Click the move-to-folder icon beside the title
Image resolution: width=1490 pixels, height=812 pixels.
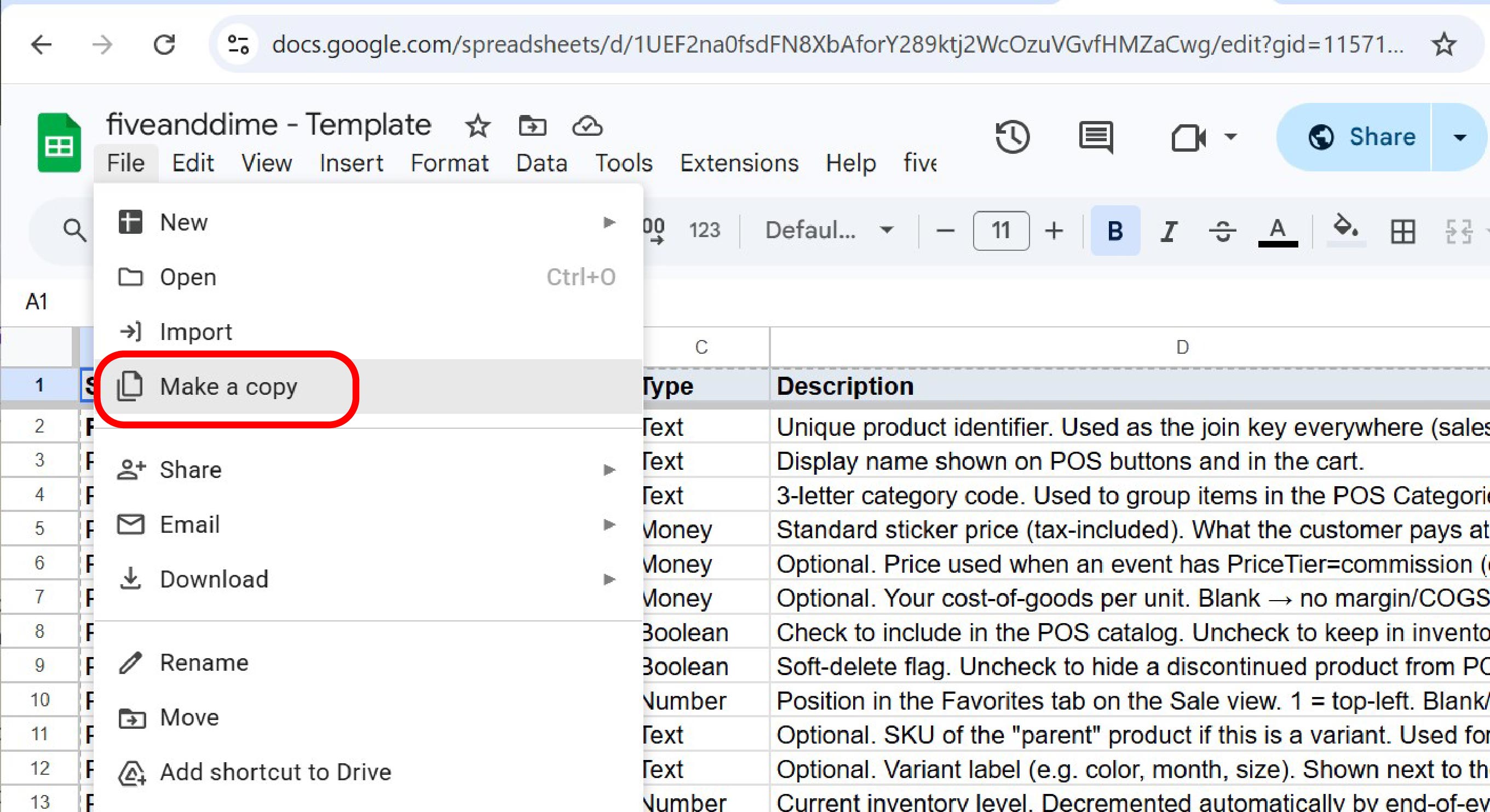coord(532,125)
